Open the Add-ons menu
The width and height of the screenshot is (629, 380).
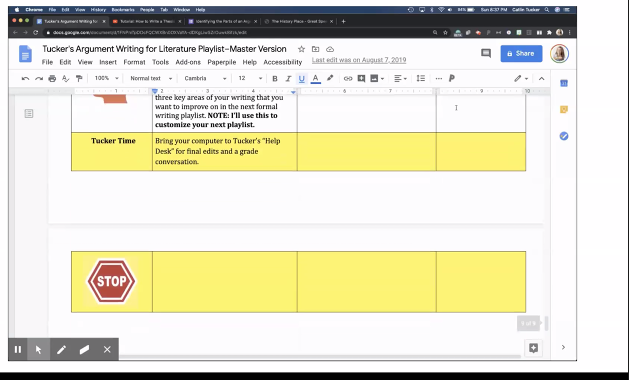pyautogui.click(x=188, y=62)
